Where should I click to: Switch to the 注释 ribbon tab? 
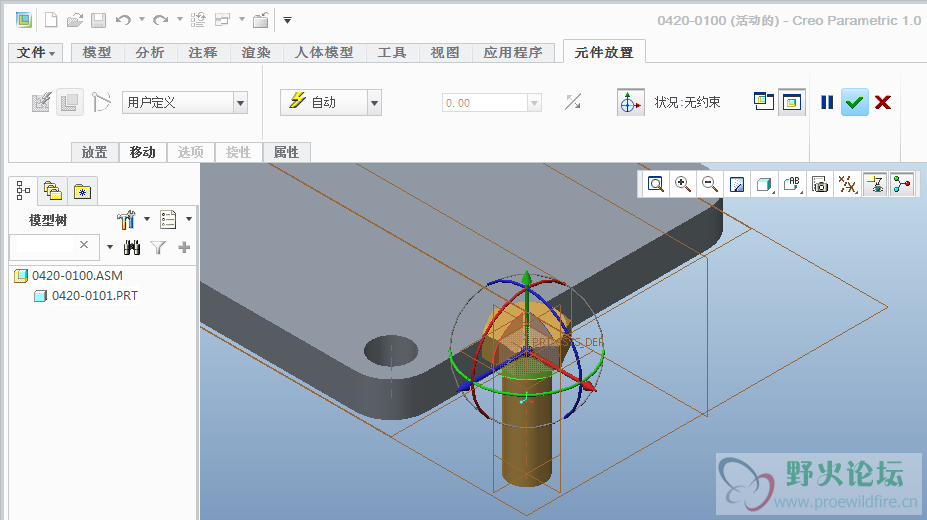coord(203,53)
